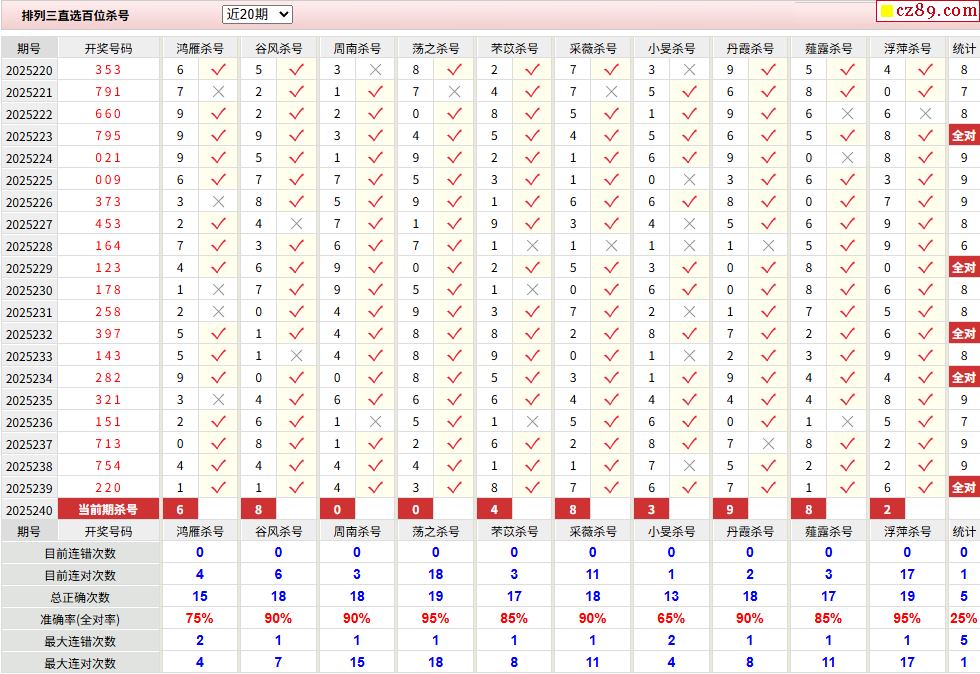Click the X mark in row 2025221 under 鸿雁杀号
Viewport: 980px width, 674px height.
point(218,92)
